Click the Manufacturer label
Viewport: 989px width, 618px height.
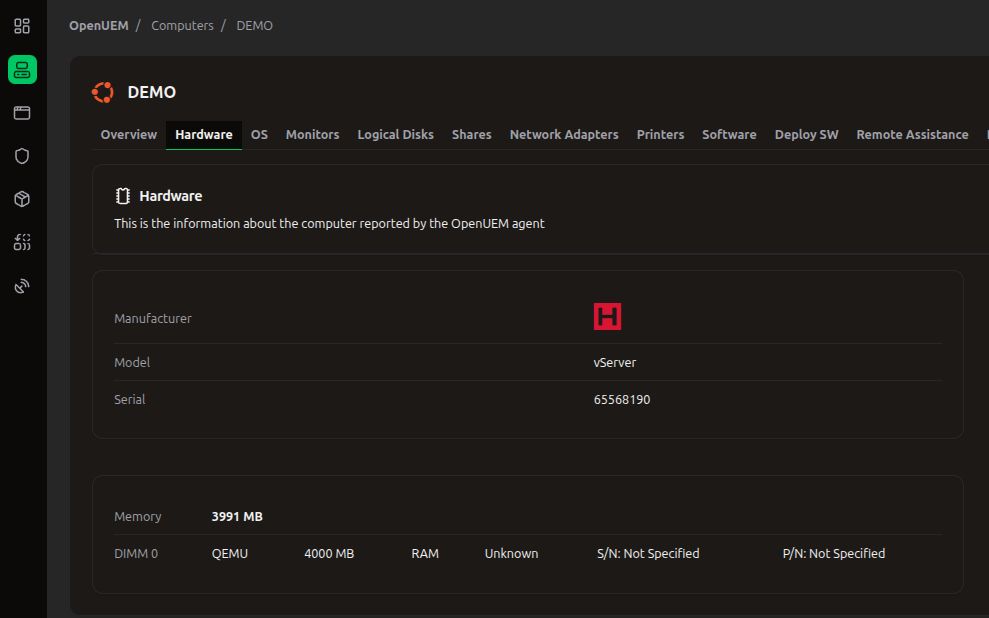(x=153, y=318)
